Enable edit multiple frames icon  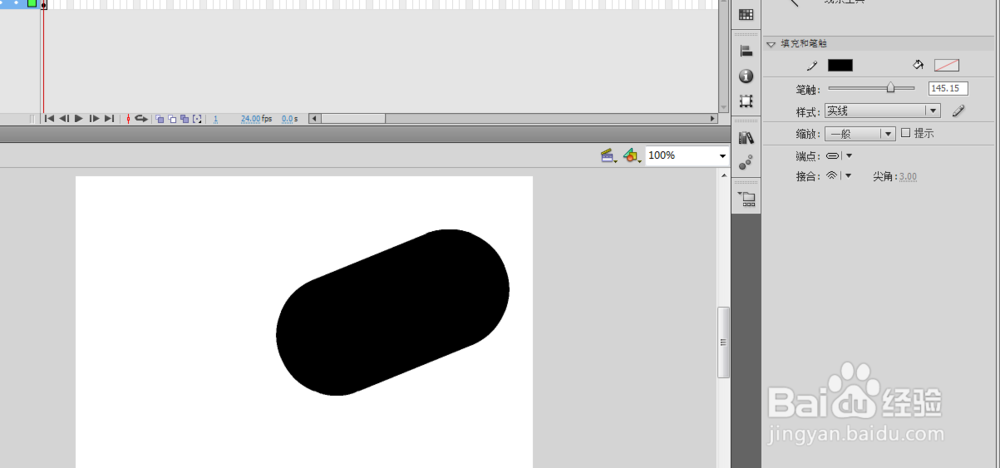point(184,119)
